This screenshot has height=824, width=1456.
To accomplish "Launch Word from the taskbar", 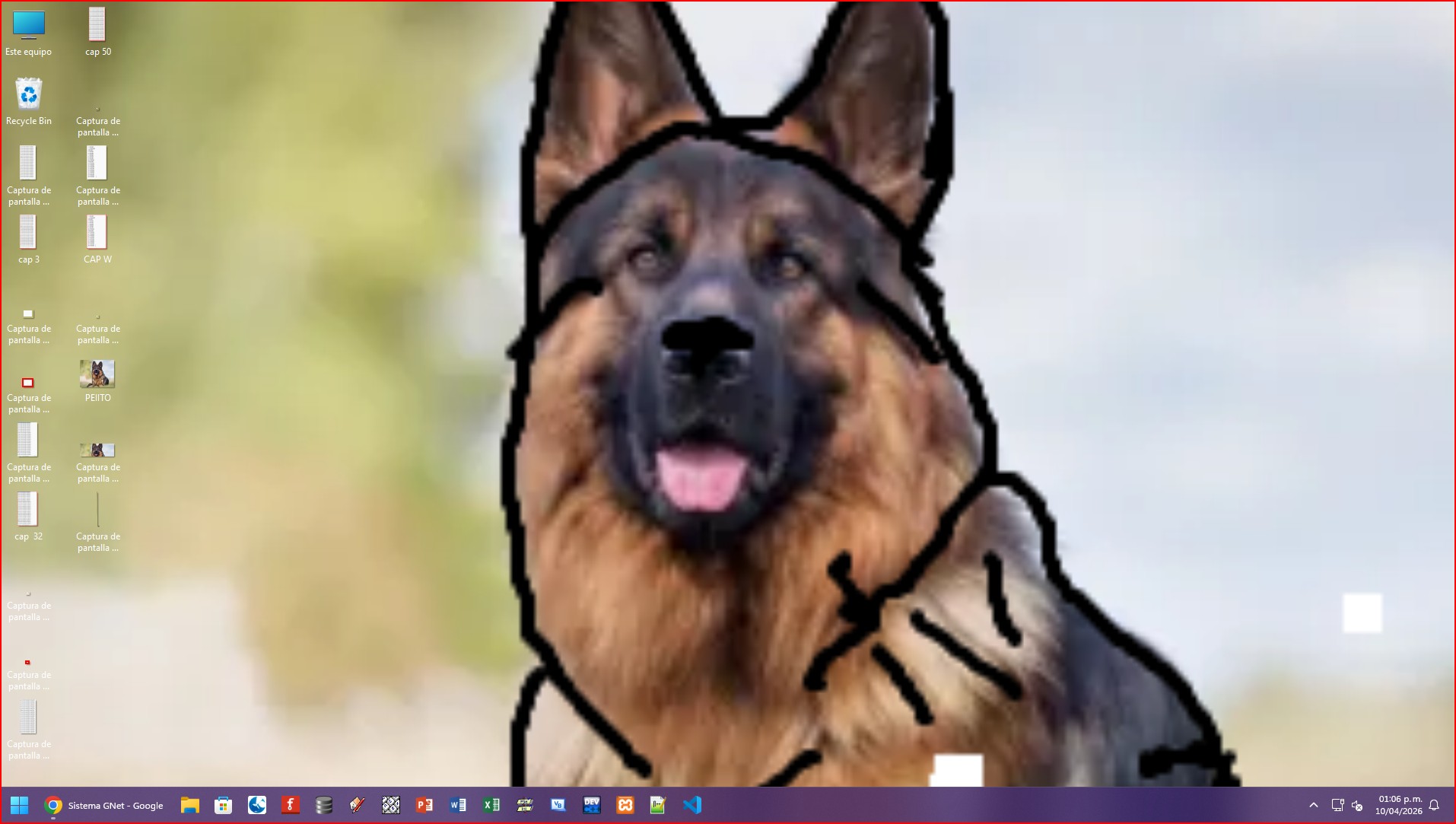I will (457, 805).
